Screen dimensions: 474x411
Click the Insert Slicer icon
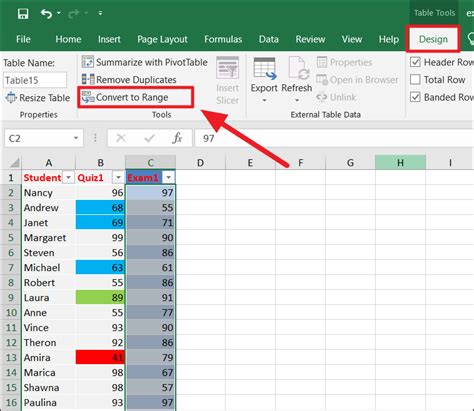pos(228,68)
